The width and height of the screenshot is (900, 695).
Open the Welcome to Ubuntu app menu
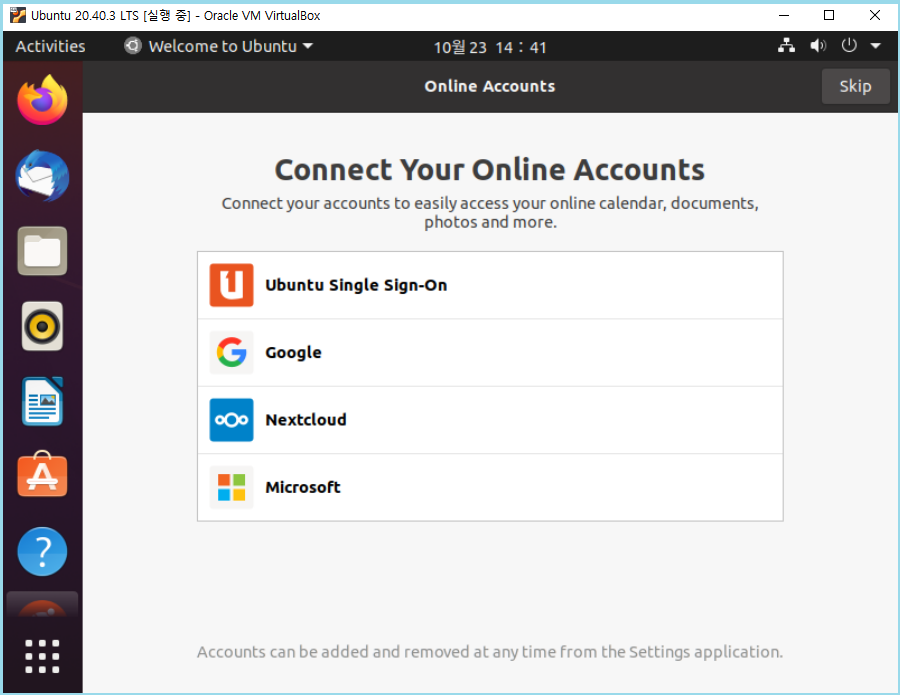click(x=219, y=46)
